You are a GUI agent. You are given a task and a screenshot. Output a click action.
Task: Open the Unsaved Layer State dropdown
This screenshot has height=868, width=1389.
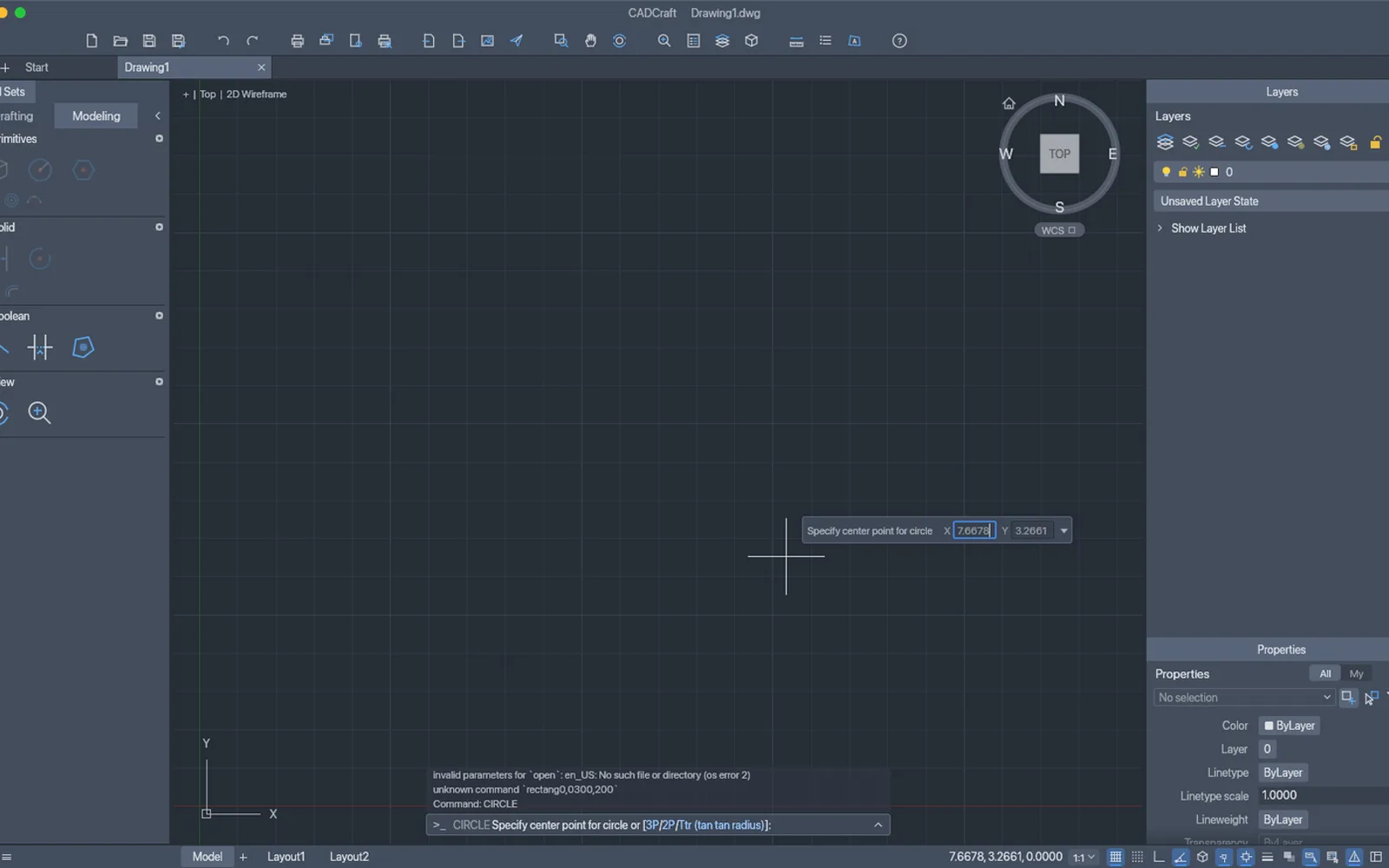1271,201
